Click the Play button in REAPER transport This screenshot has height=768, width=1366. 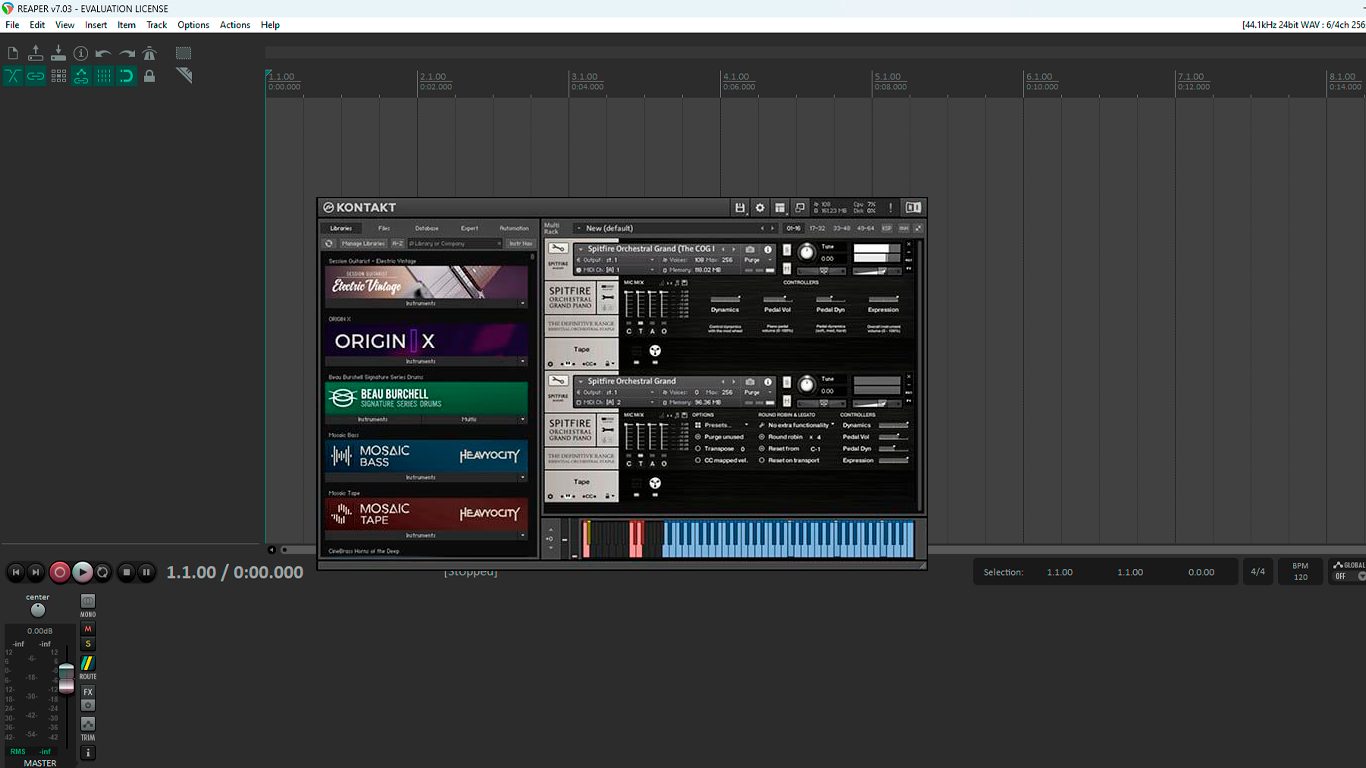click(x=82, y=572)
